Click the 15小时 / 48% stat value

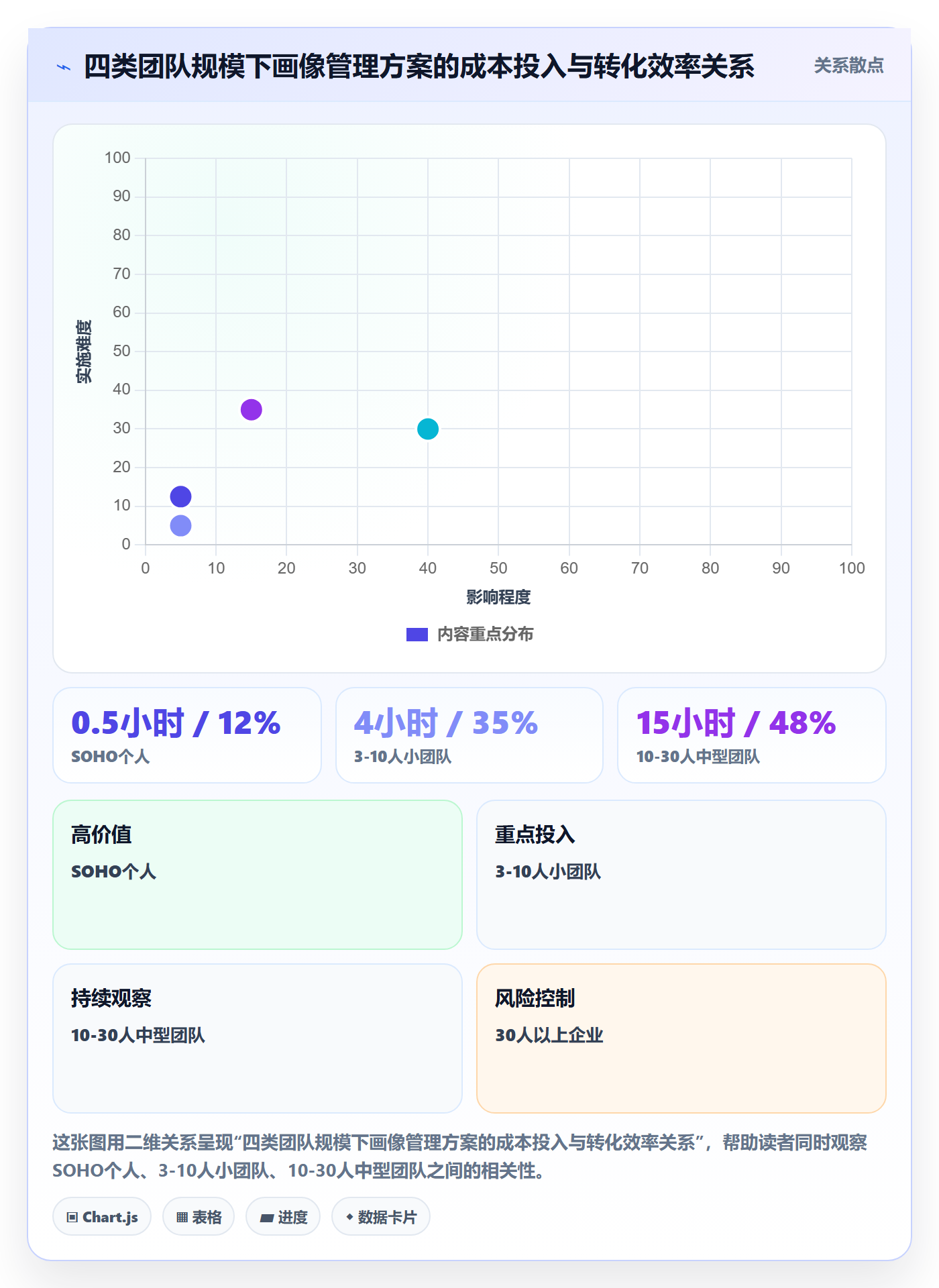point(736,722)
